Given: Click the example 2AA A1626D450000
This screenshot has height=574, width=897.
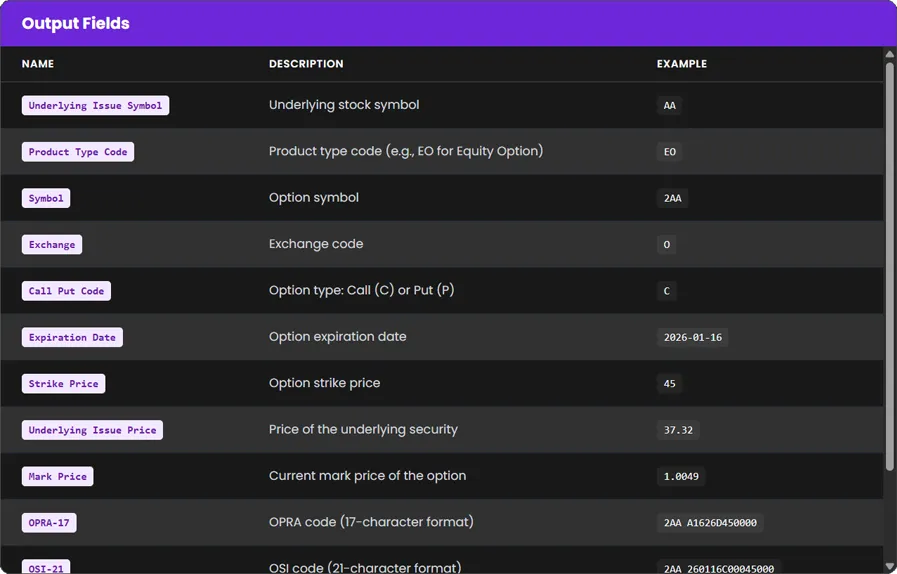Looking at the screenshot, I should pos(710,522).
